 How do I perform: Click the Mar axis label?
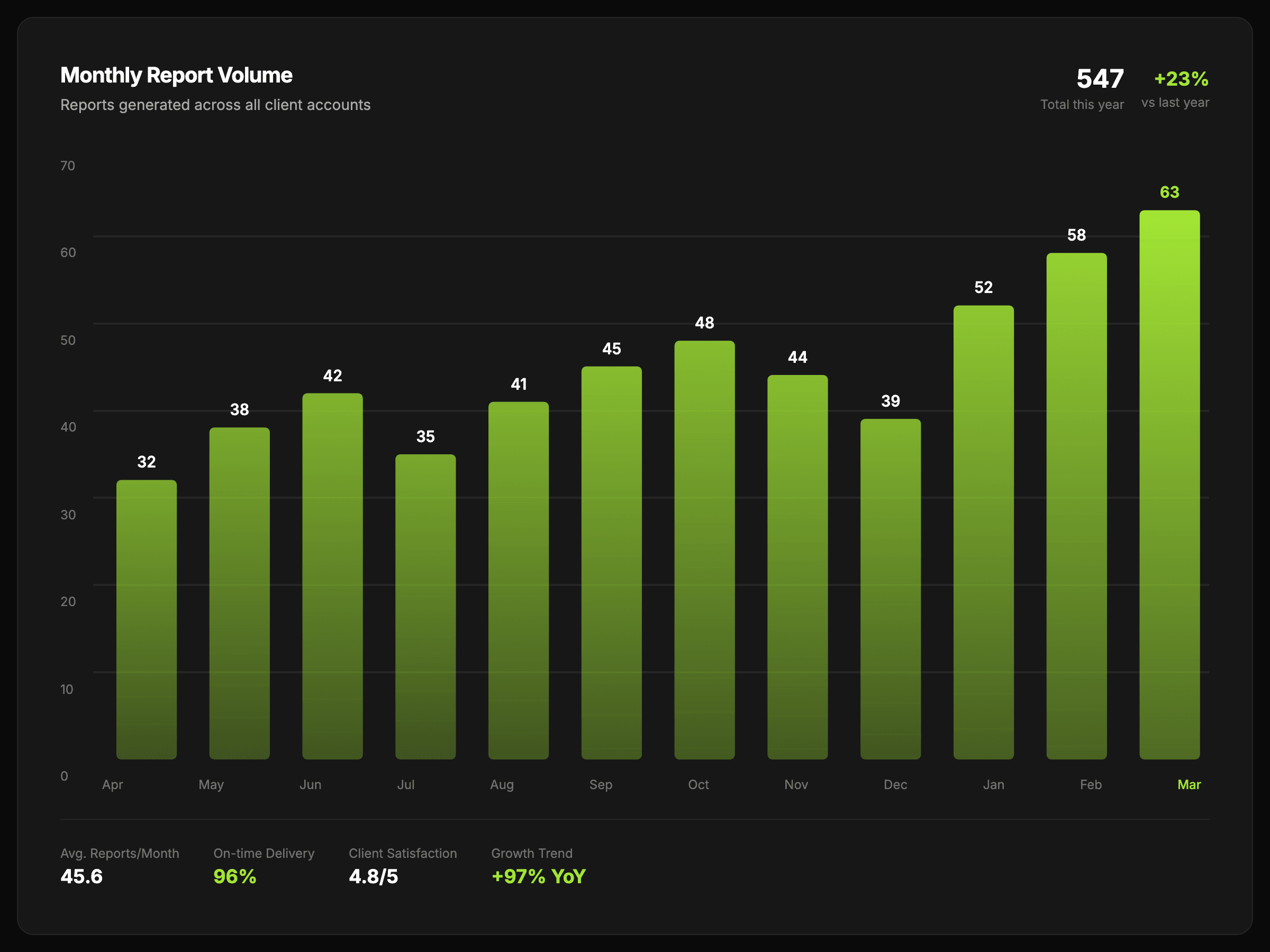point(1189,784)
